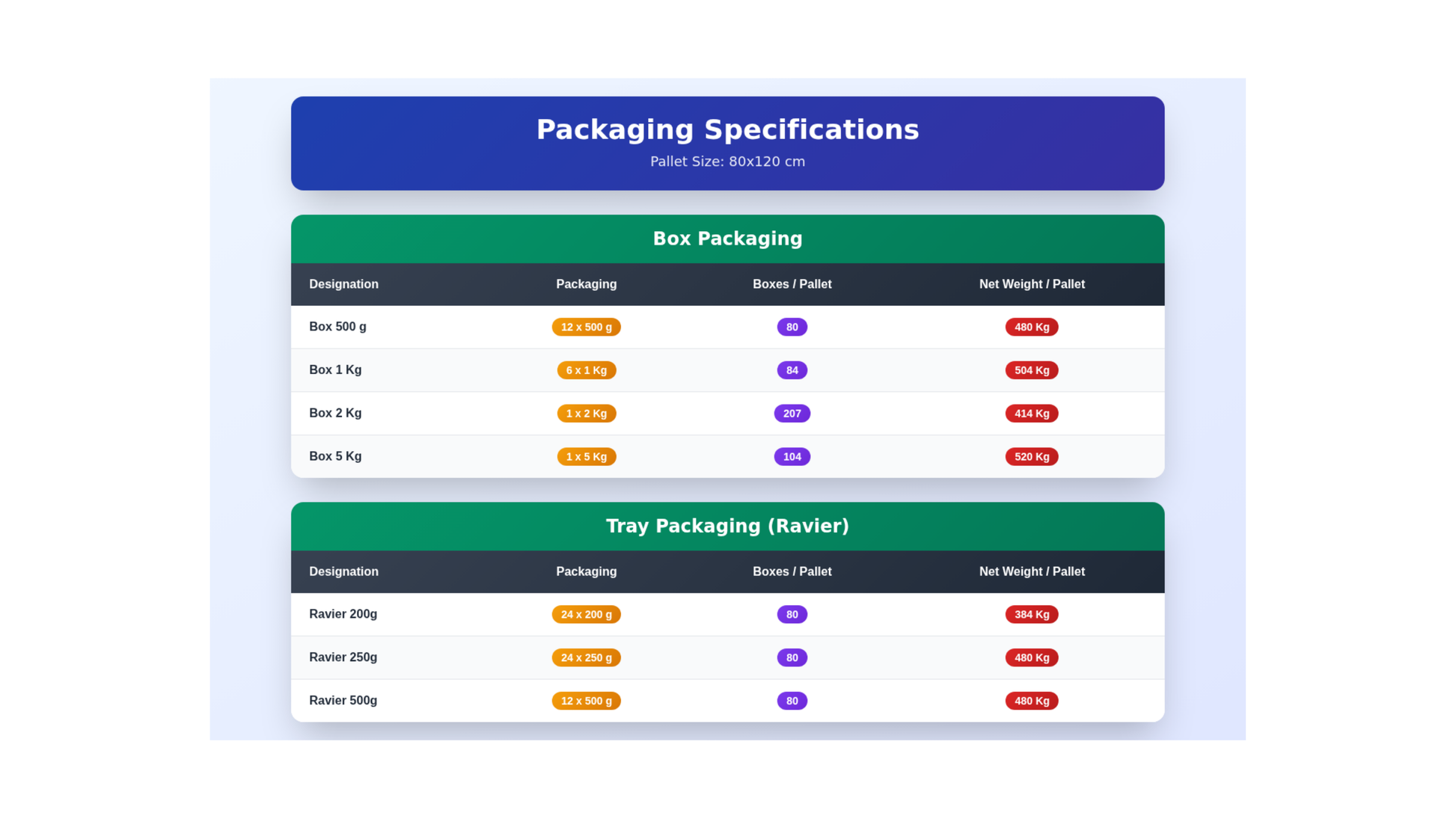Click Net Weight / Pallet header in Box table
1456x819 pixels.
[x=1031, y=284]
